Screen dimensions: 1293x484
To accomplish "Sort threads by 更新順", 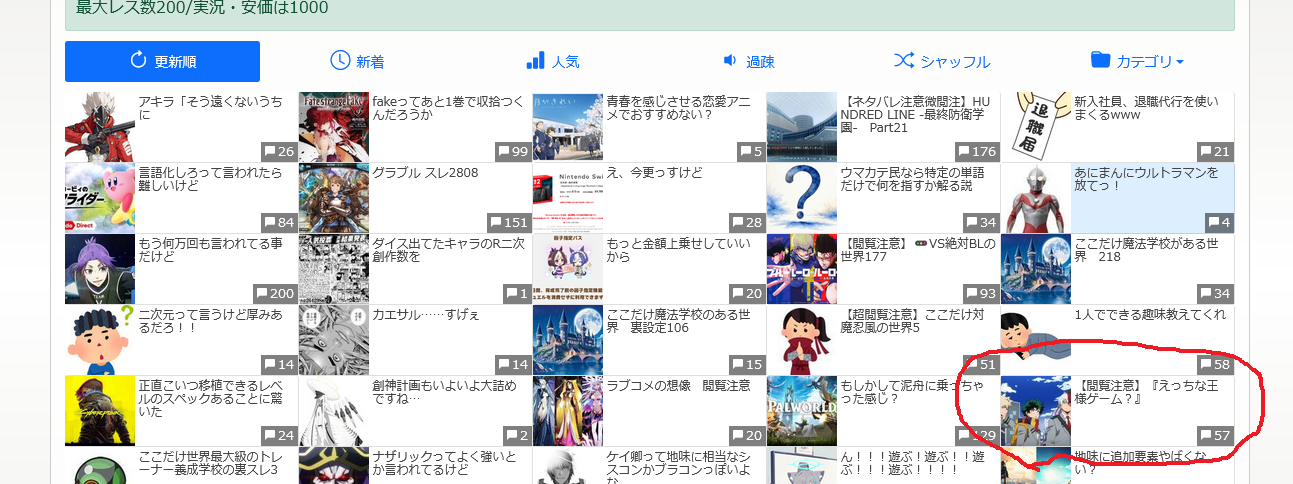I will (x=162, y=61).
